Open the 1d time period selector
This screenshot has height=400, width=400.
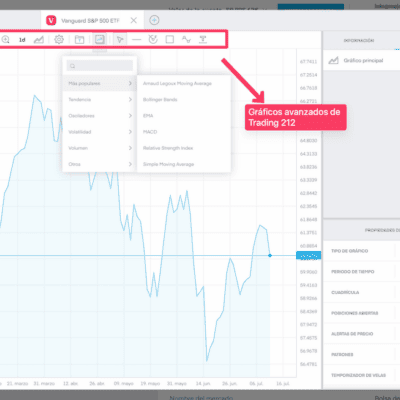pos(22,40)
